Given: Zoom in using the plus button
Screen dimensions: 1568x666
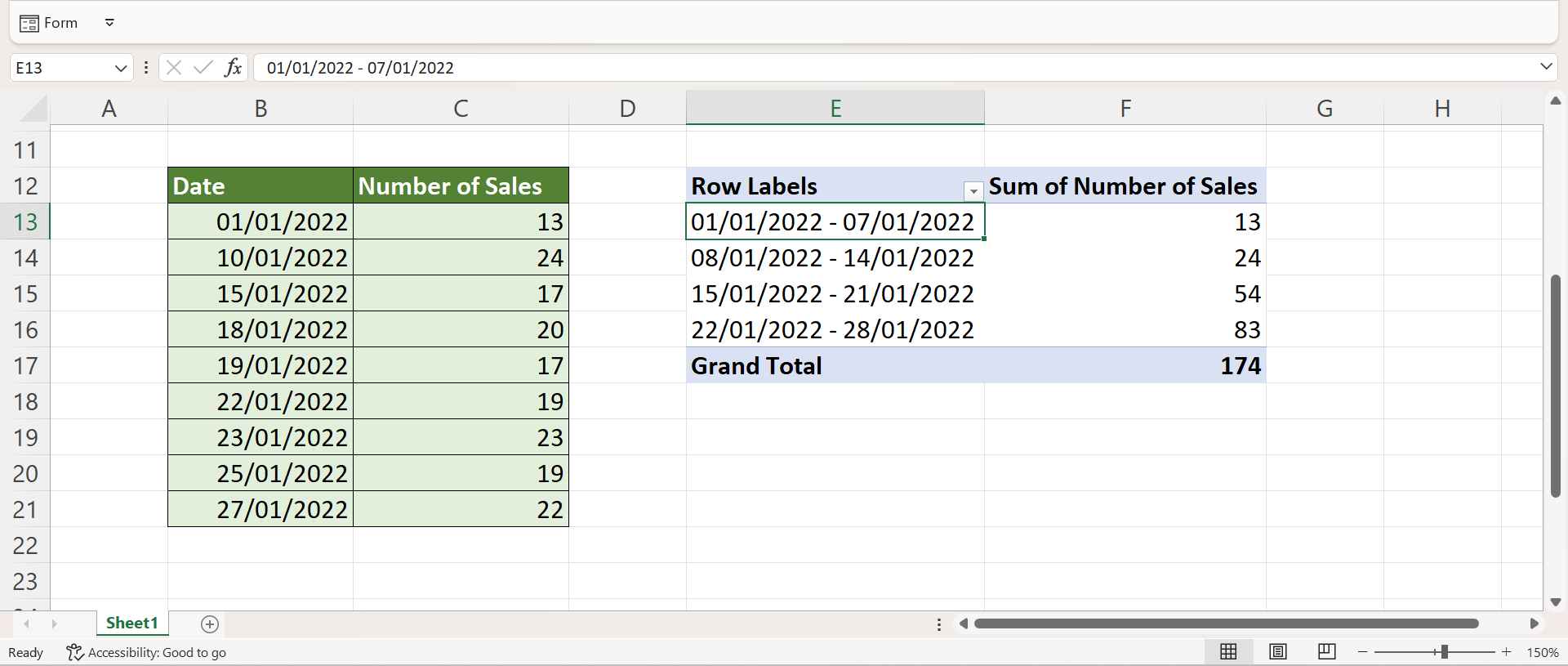Looking at the screenshot, I should click(x=1506, y=651).
